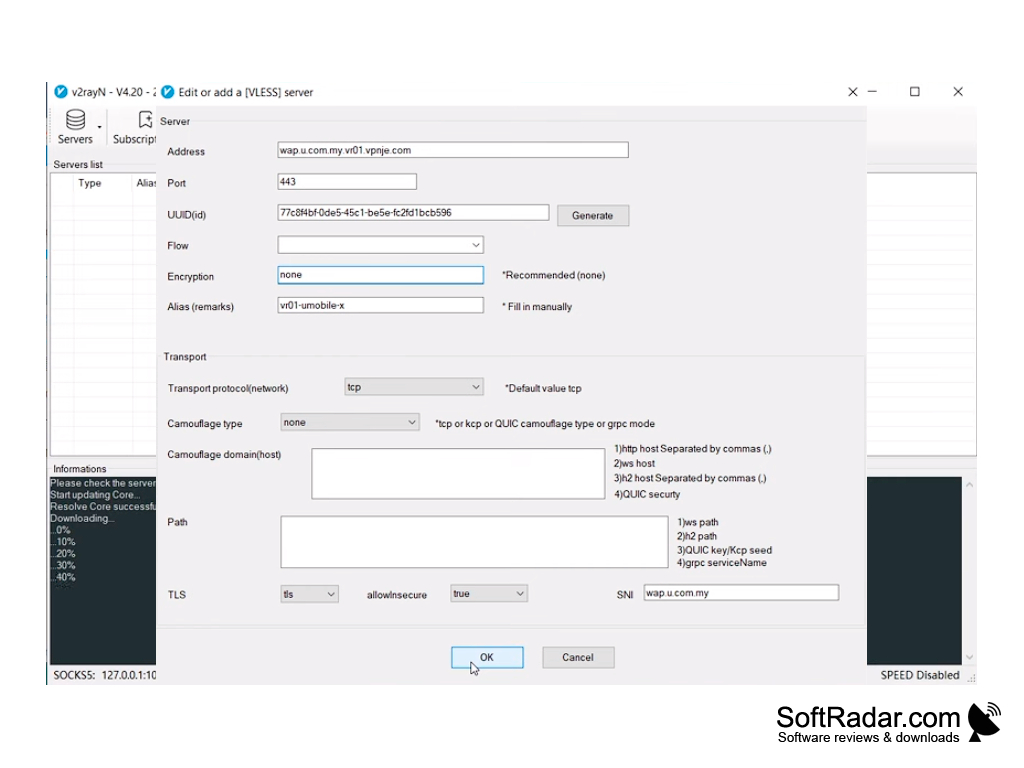Click the VLESS dialog logo icon
Image resolution: width=1024 pixels, height=768 pixels.
click(168, 92)
